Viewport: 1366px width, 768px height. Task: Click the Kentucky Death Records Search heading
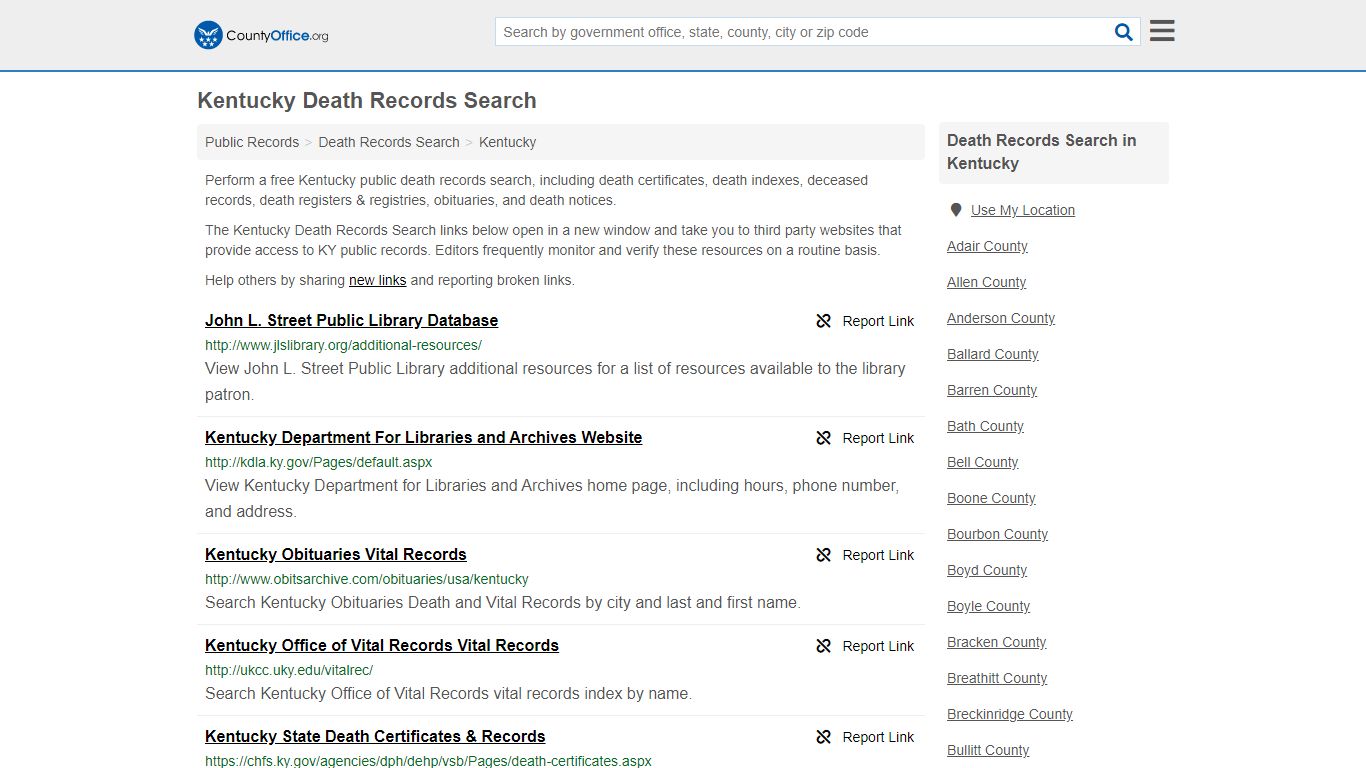(367, 101)
